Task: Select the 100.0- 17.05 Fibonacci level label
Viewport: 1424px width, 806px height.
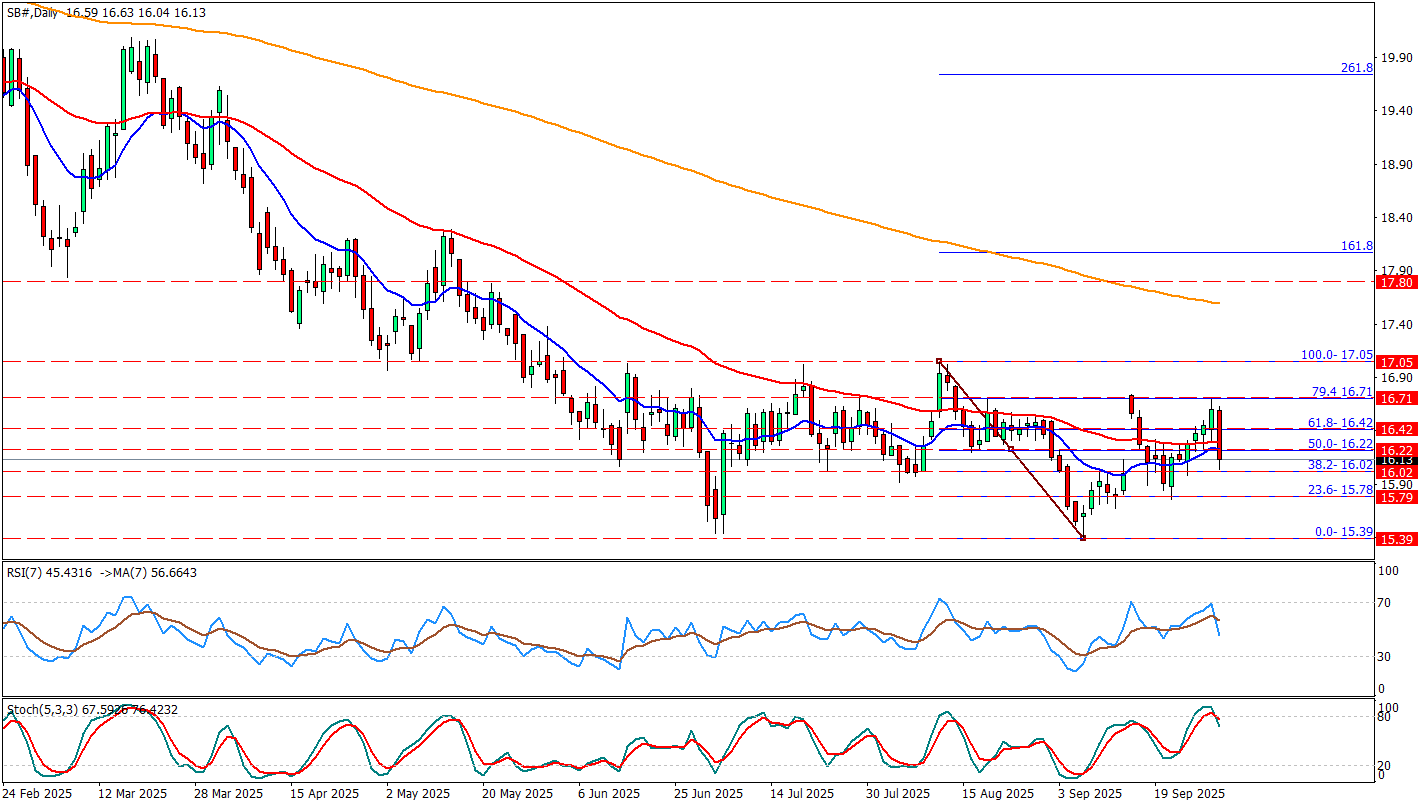Action: [1336, 354]
